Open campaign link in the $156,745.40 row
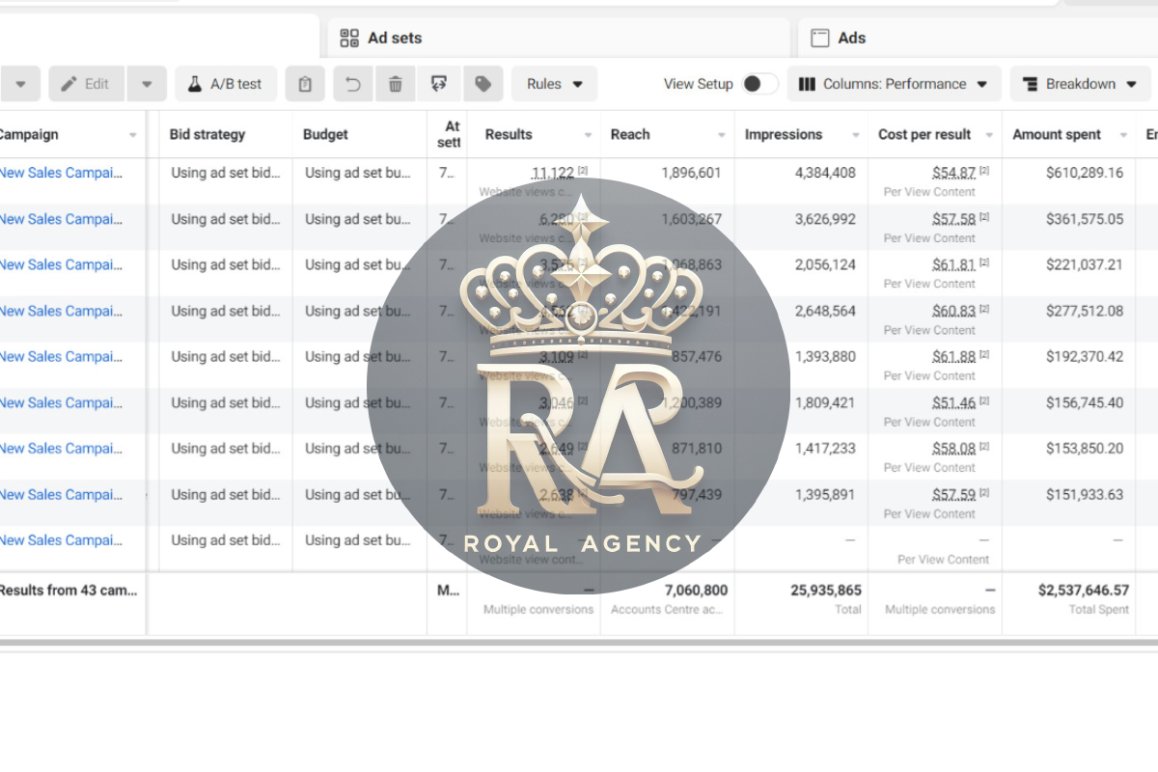The width and height of the screenshot is (1158, 772). 61,403
